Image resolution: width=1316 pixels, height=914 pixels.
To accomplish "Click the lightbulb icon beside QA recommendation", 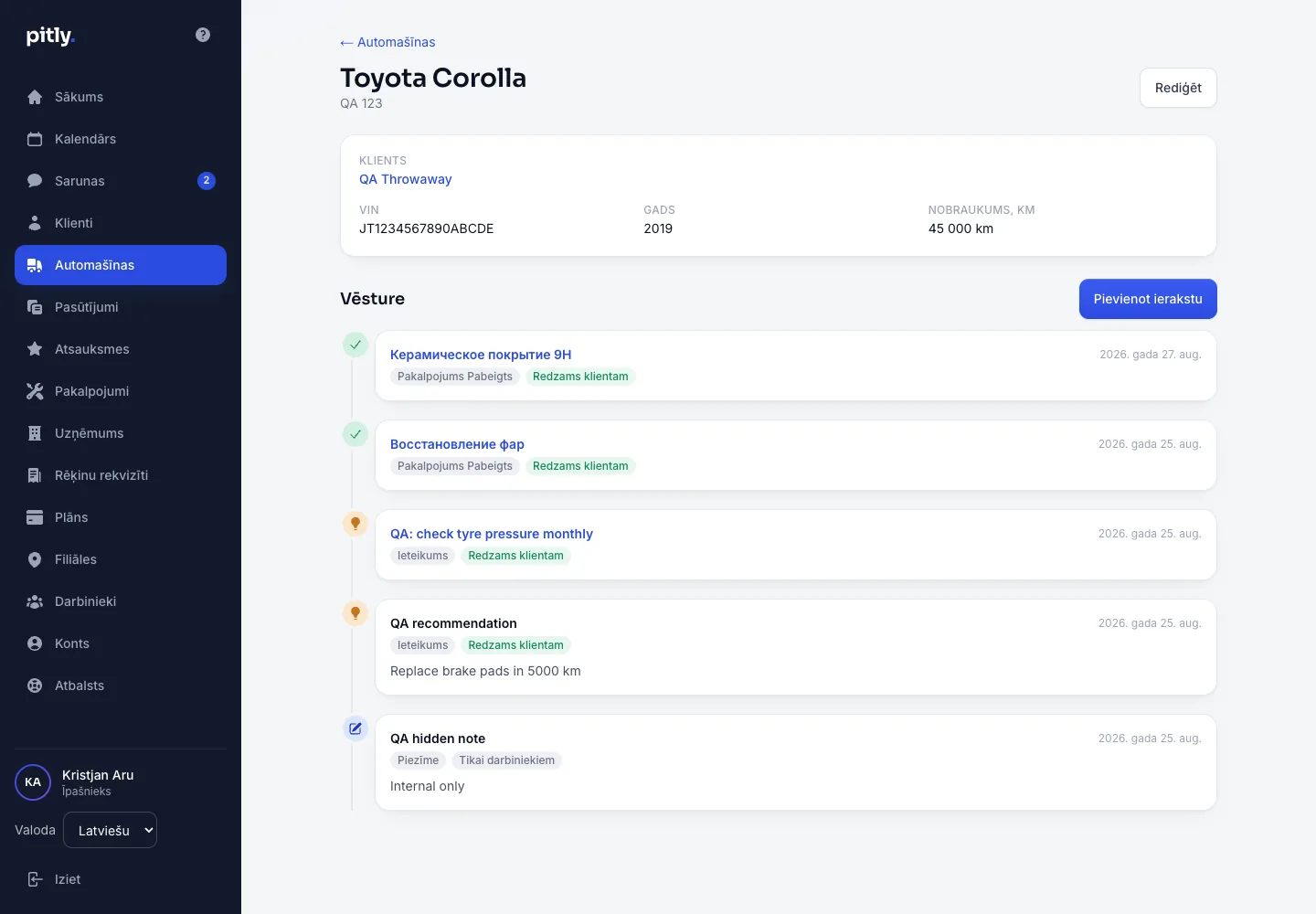I will [x=356, y=613].
